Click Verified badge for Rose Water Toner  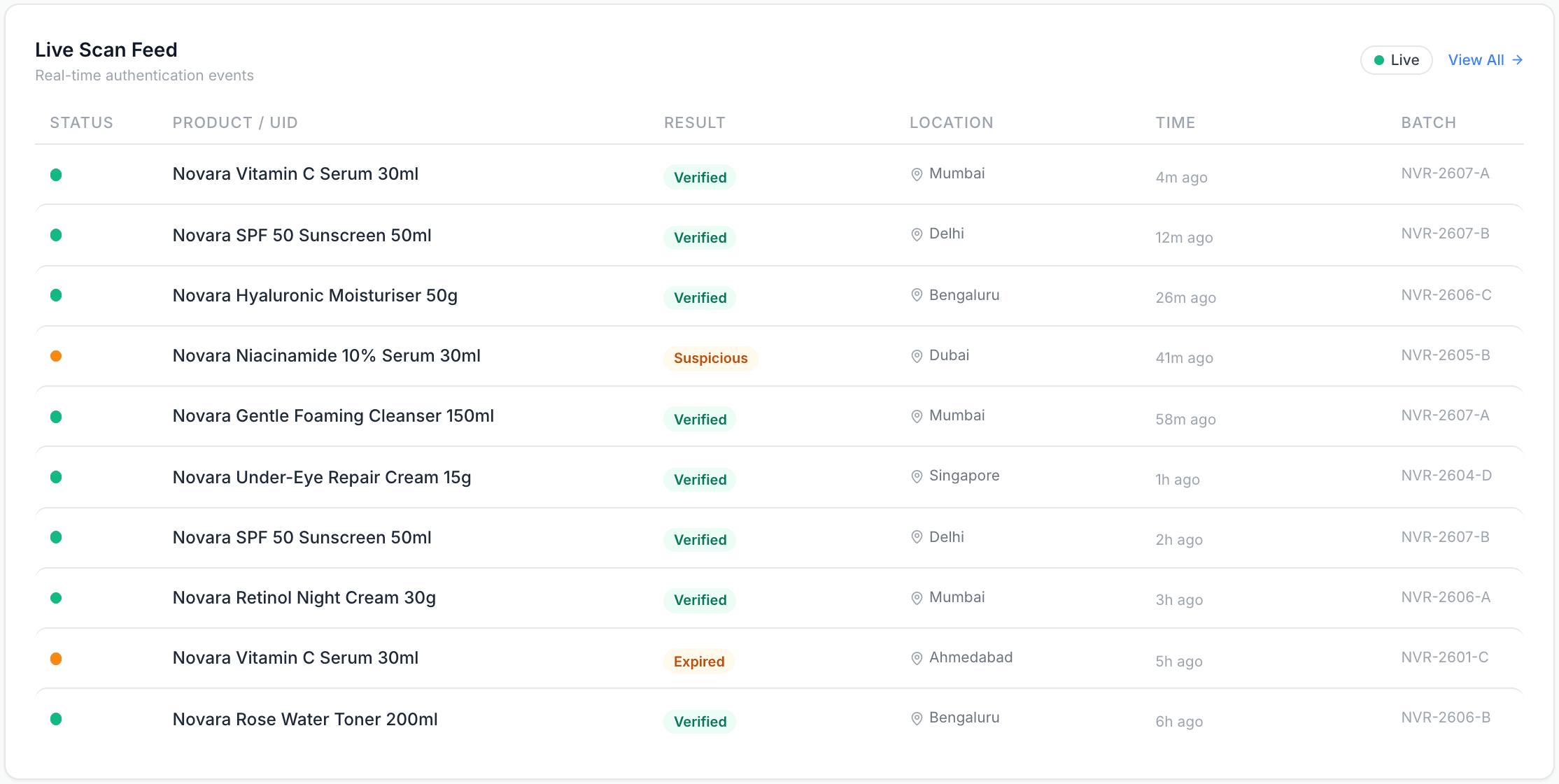click(700, 722)
